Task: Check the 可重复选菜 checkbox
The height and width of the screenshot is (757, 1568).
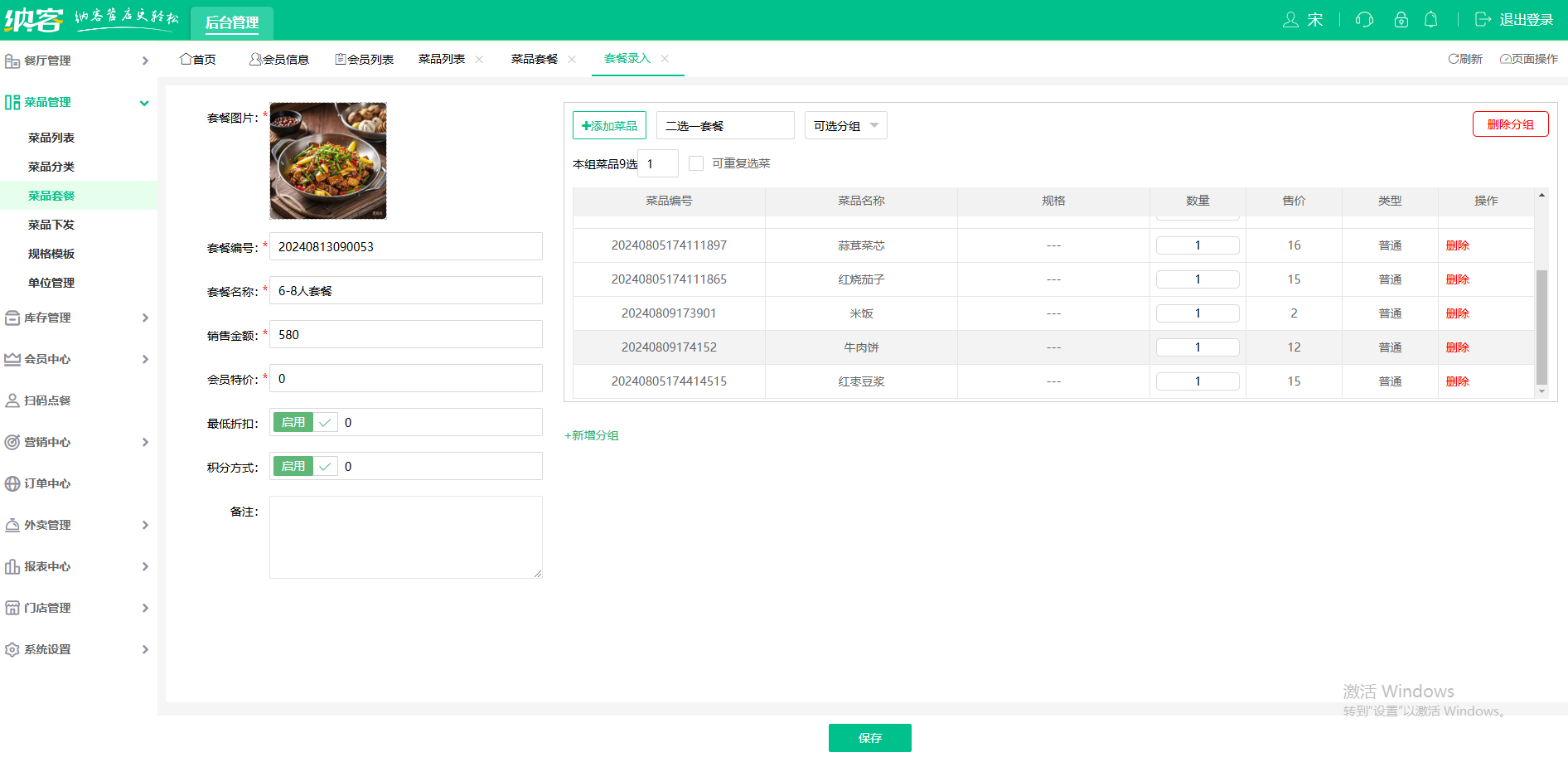Action: coord(696,163)
